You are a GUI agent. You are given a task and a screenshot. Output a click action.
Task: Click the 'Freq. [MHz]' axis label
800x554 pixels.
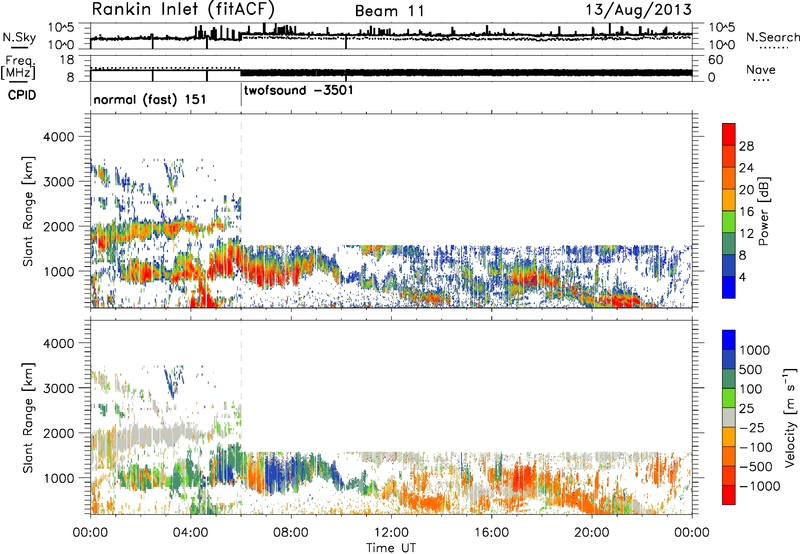pos(18,68)
